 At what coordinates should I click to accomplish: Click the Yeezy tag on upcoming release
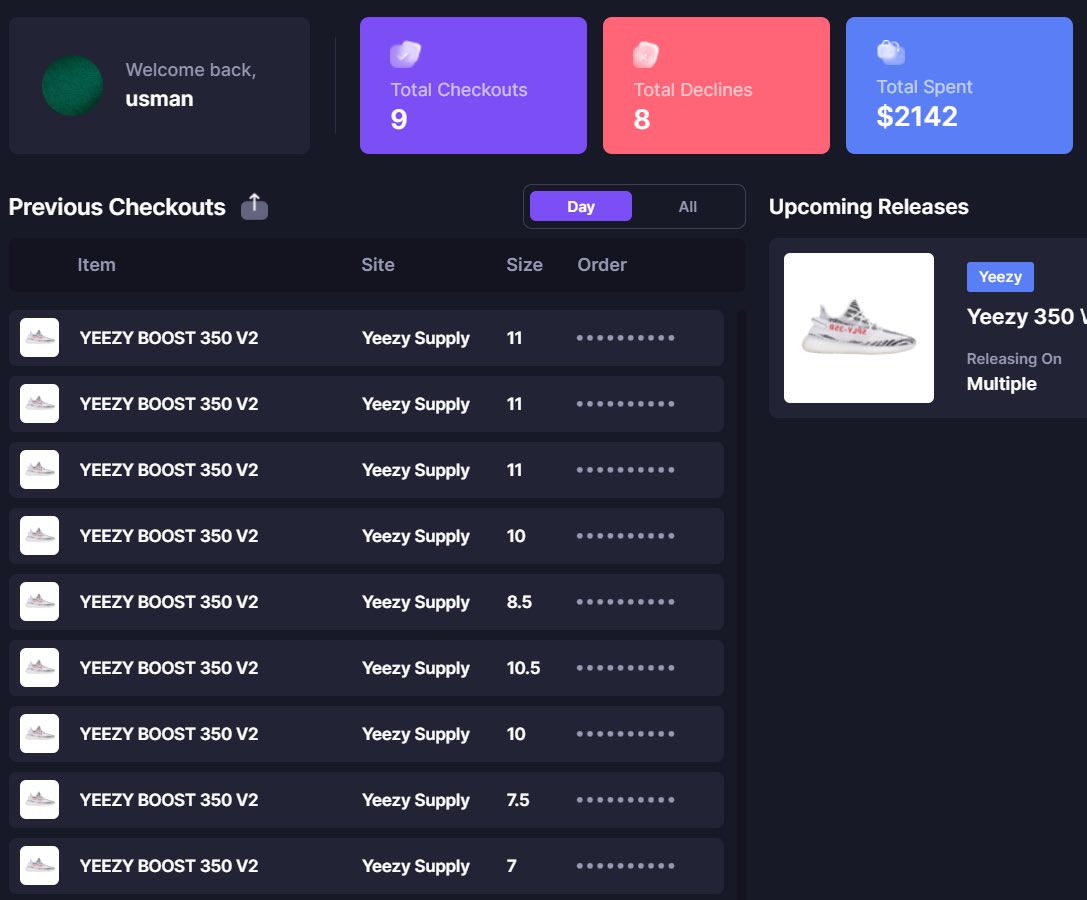coord(1000,277)
